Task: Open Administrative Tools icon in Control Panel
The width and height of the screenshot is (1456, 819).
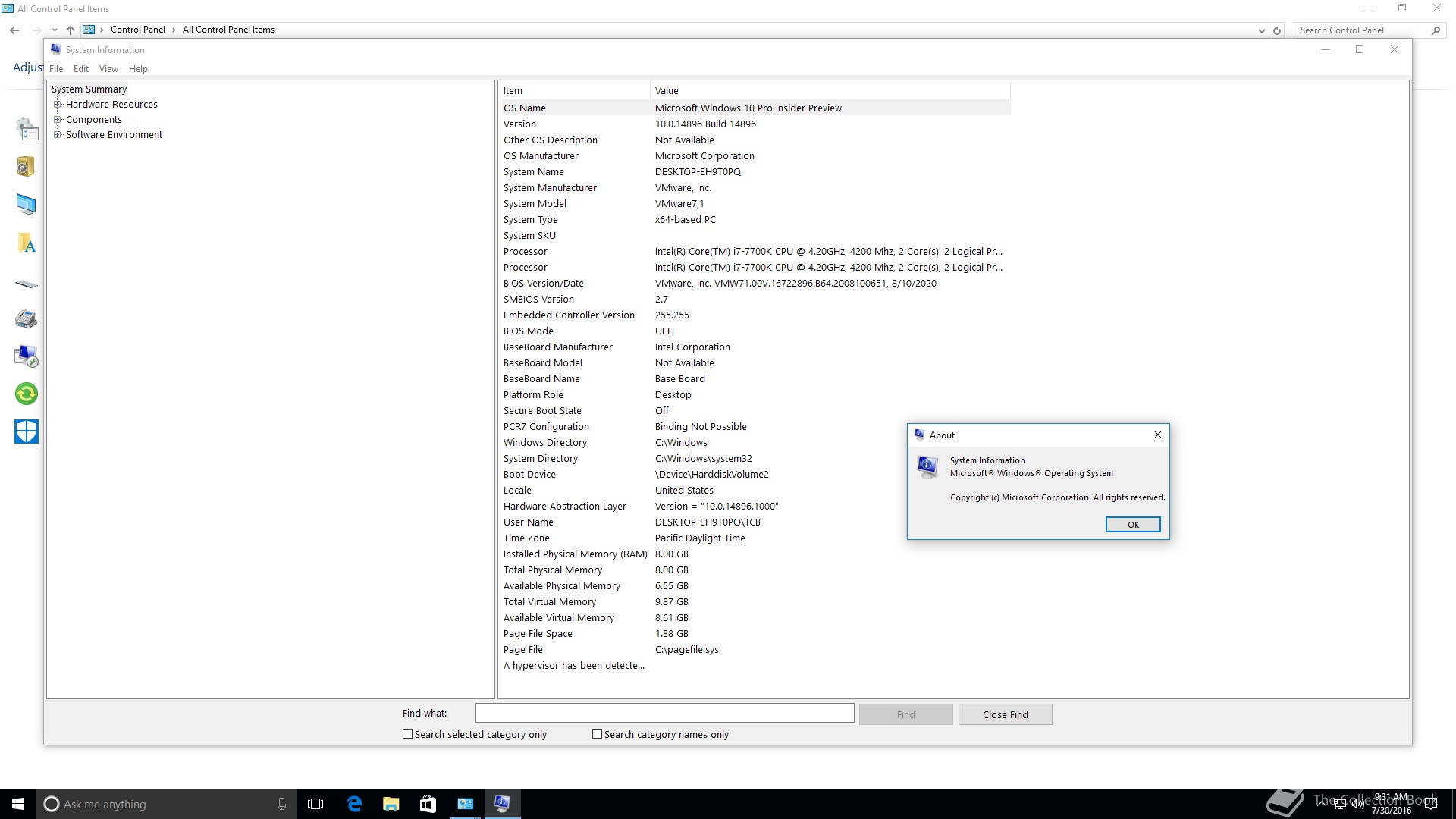Action: click(27, 130)
